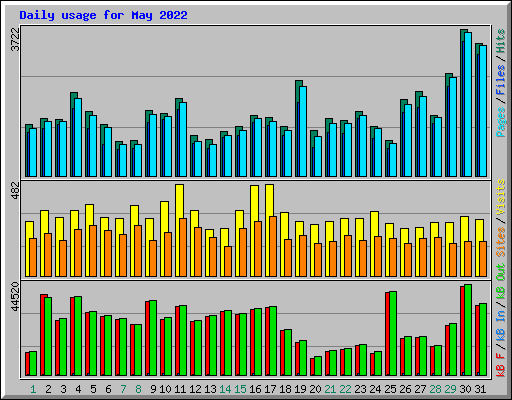Click day label 7 on the x-axis
The image size is (512, 400).
click(x=123, y=389)
